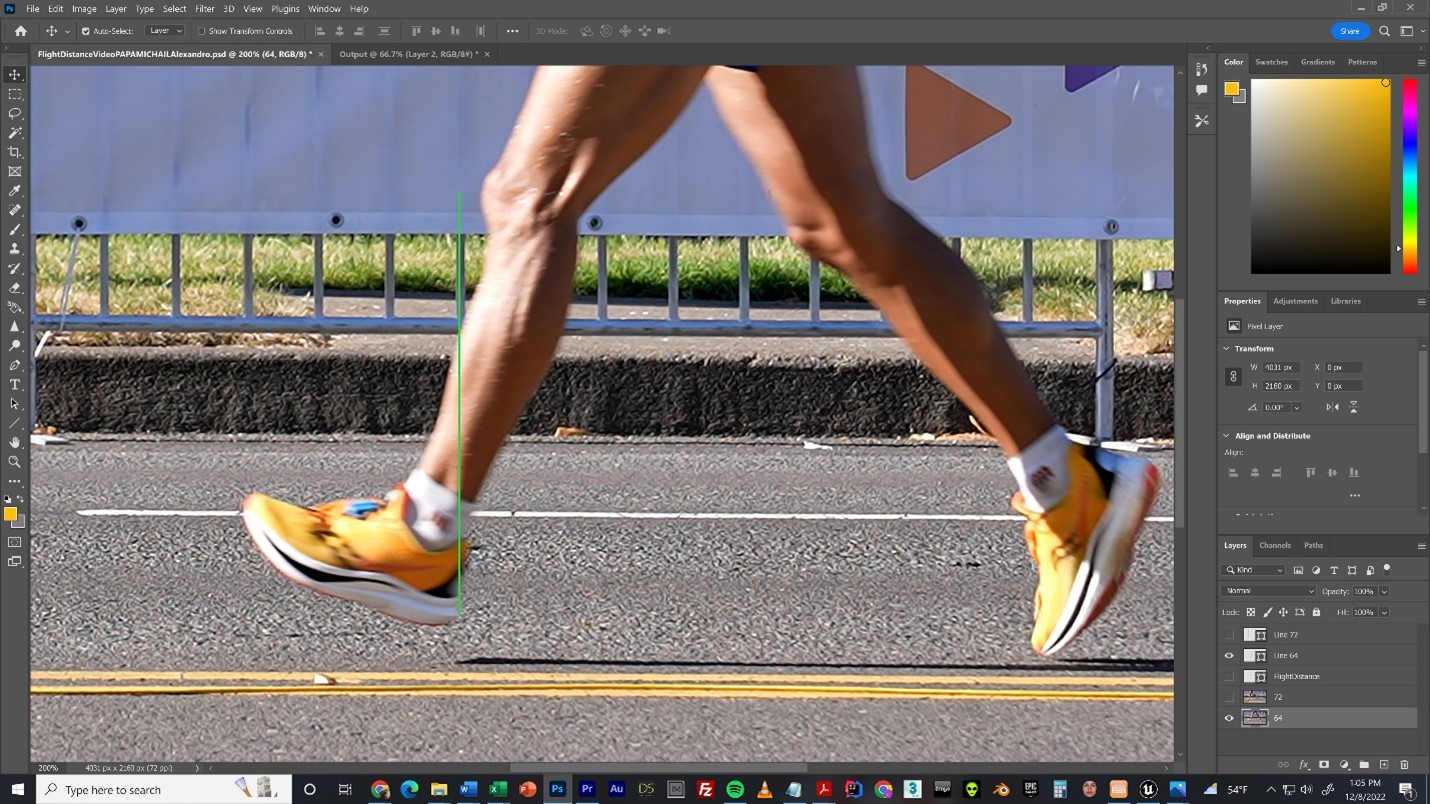Click the rainbow hue slider strip
Image resolution: width=1430 pixels, height=804 pixels.
[1409, 175]
